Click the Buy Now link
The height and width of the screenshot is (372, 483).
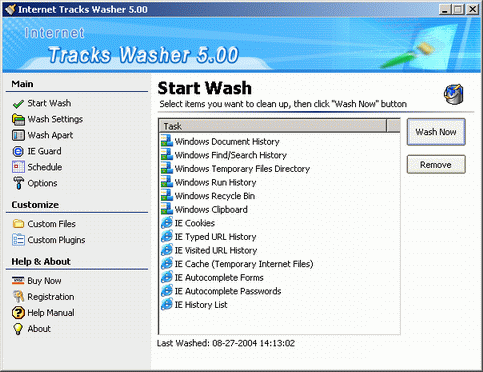point(44,281)
